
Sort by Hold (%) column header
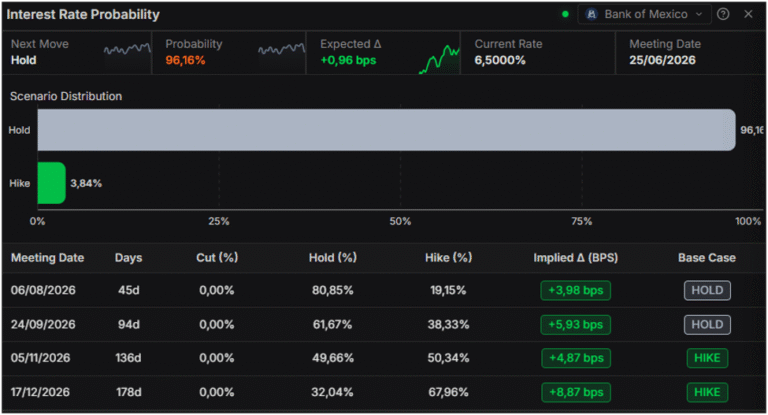[x=333, y=258]
